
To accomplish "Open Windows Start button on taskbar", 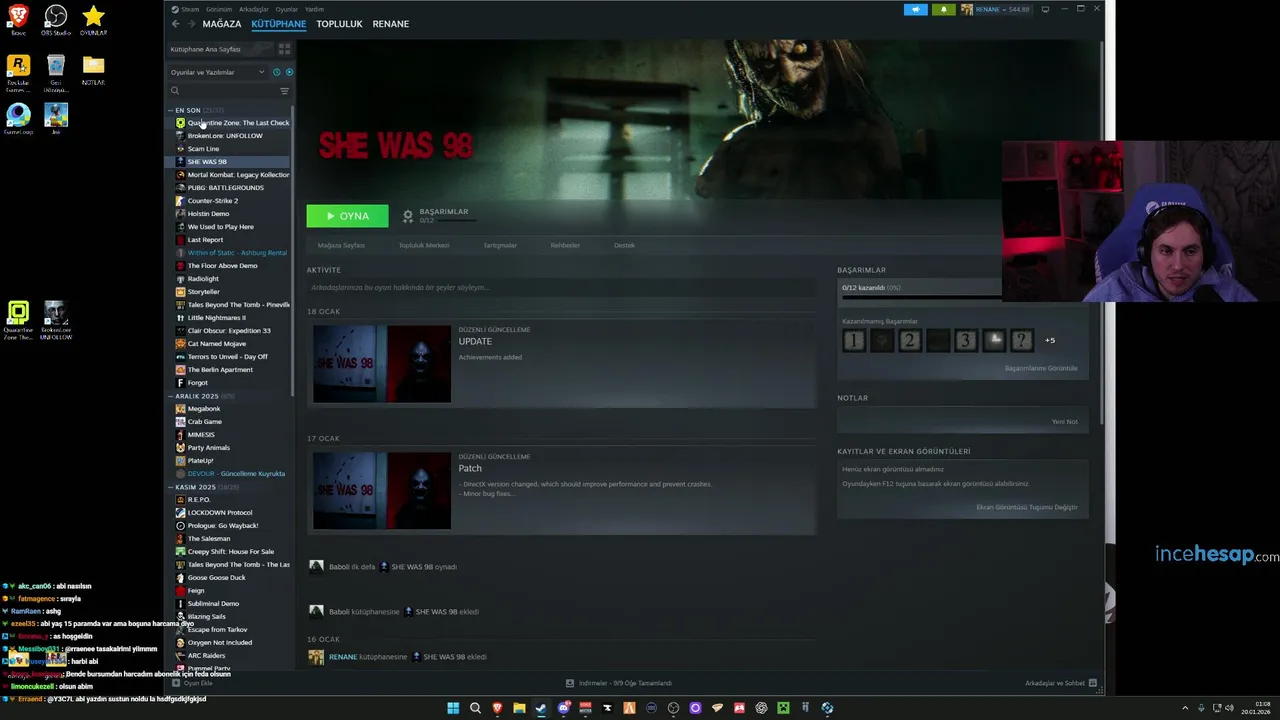I will point(453,708).
